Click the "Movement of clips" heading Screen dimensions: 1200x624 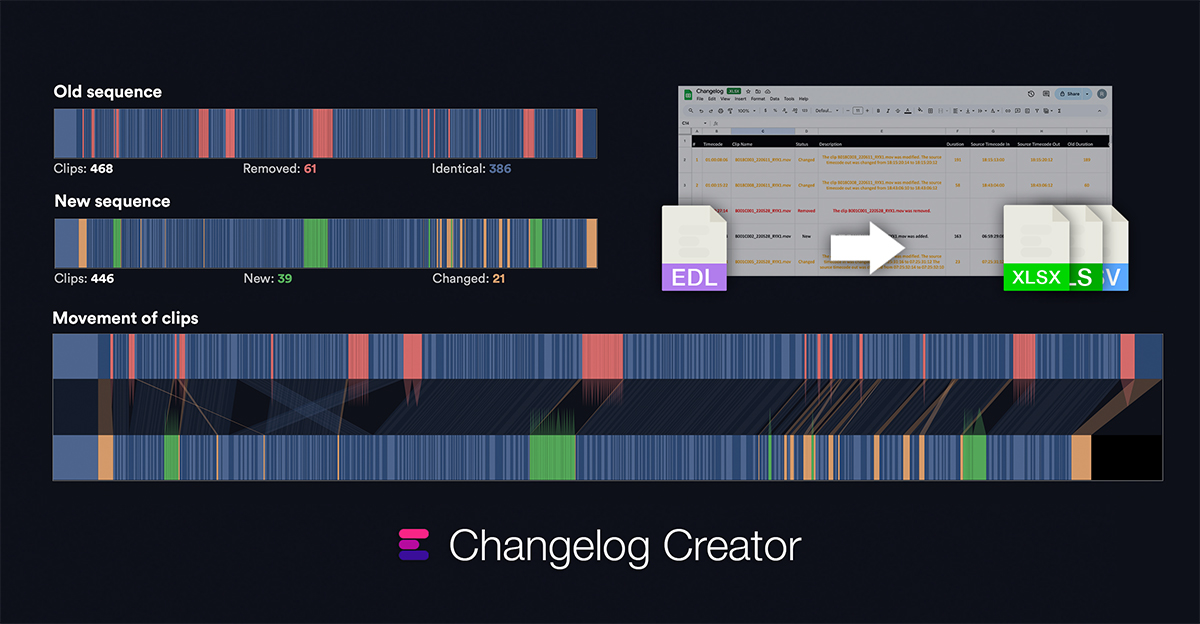pos(126,318)
